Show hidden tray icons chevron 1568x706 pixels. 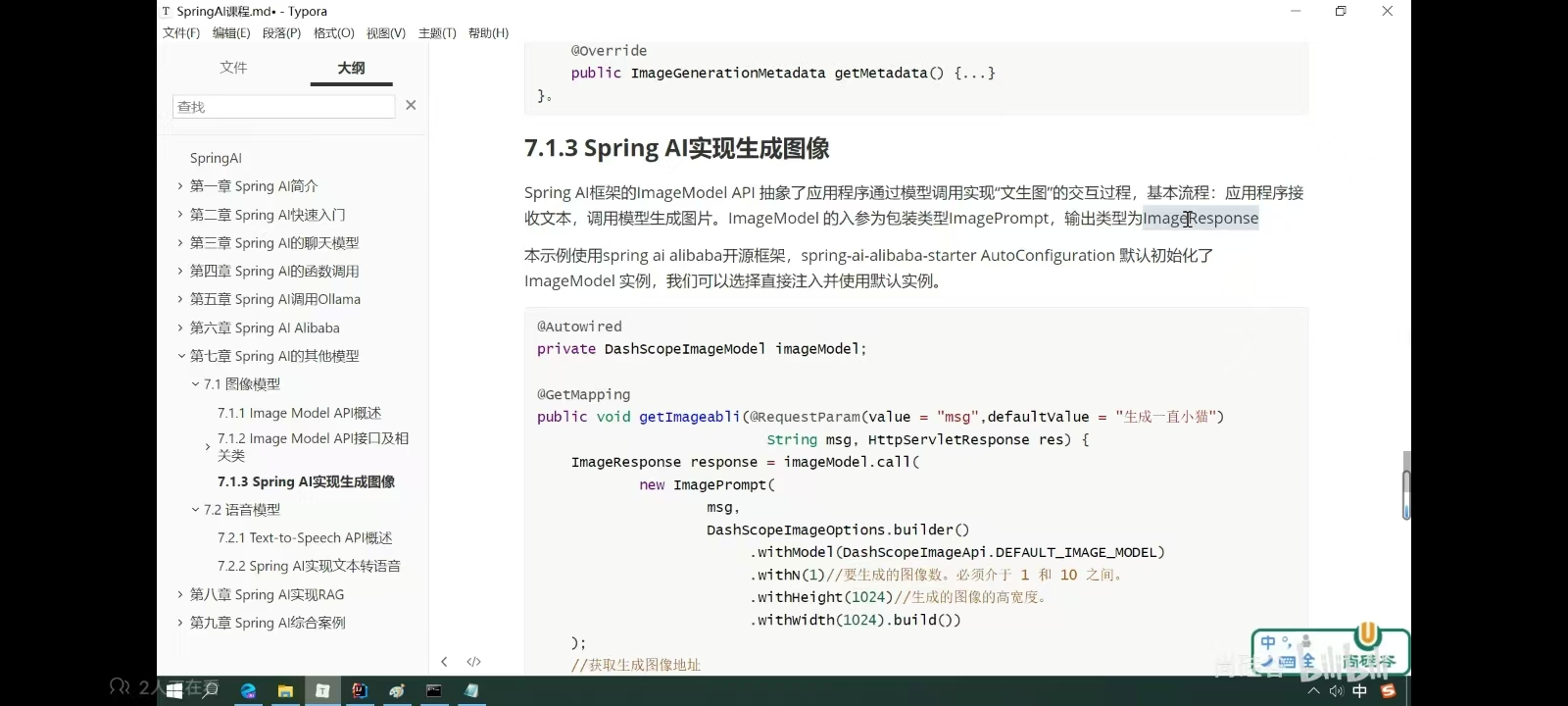click(1313, 691)
